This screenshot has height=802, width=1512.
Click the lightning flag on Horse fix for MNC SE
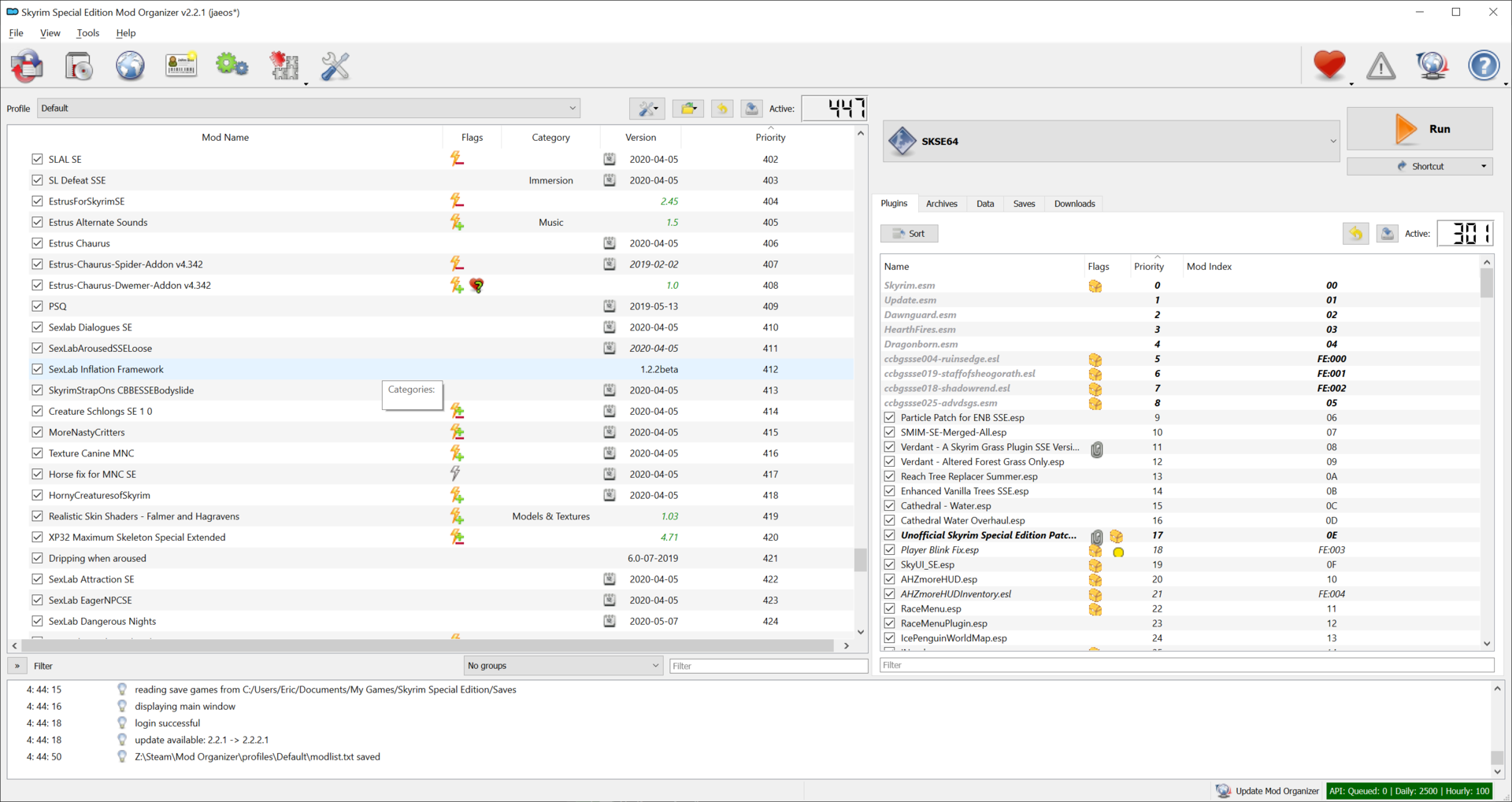click(x=455, y=474)
